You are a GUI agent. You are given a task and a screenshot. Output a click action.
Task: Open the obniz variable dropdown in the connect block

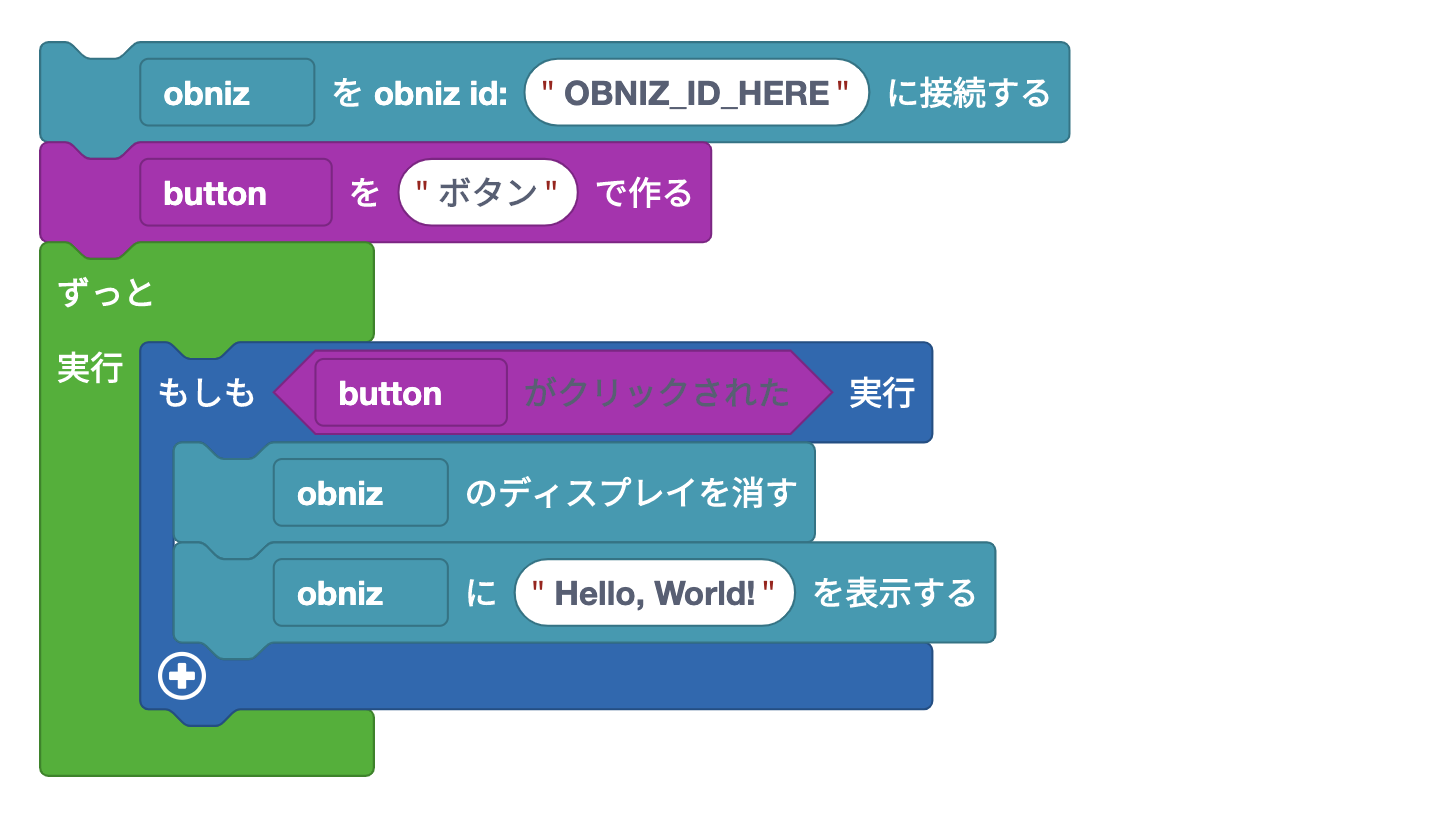point(226,93)
